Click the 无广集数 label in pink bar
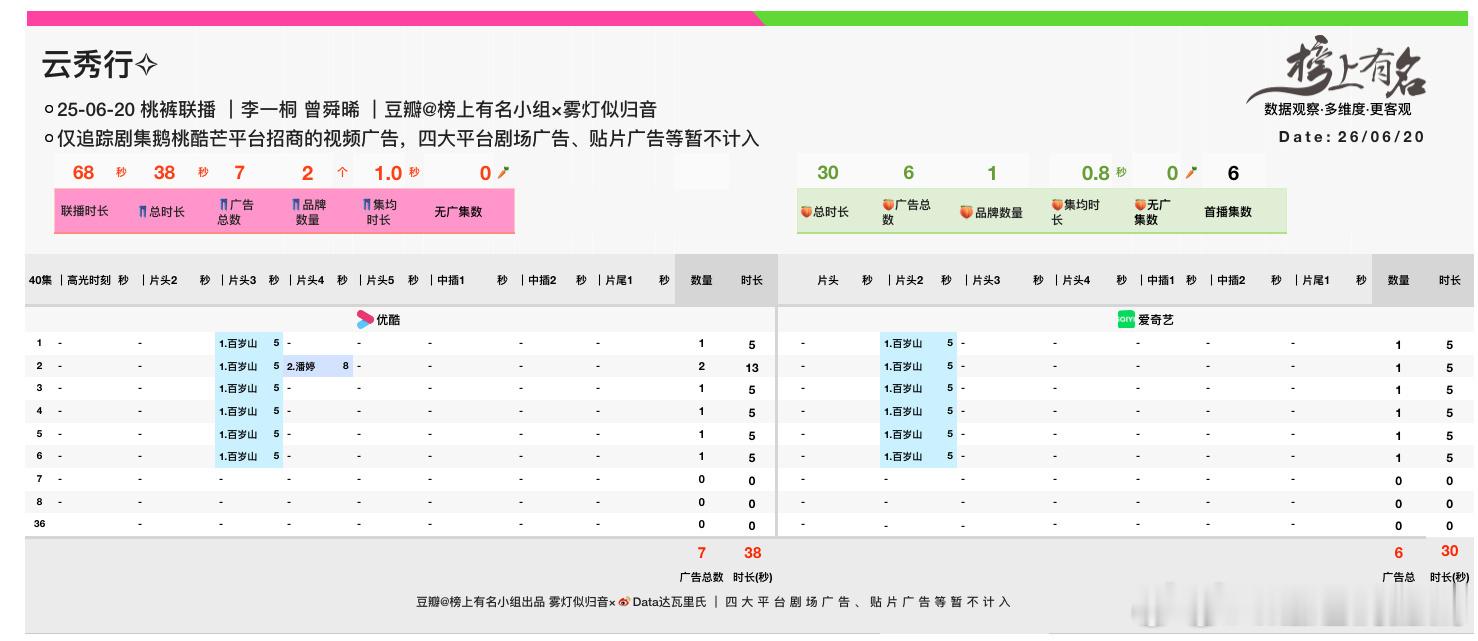This screenshot has height=641, width=1478. point(458,212)
